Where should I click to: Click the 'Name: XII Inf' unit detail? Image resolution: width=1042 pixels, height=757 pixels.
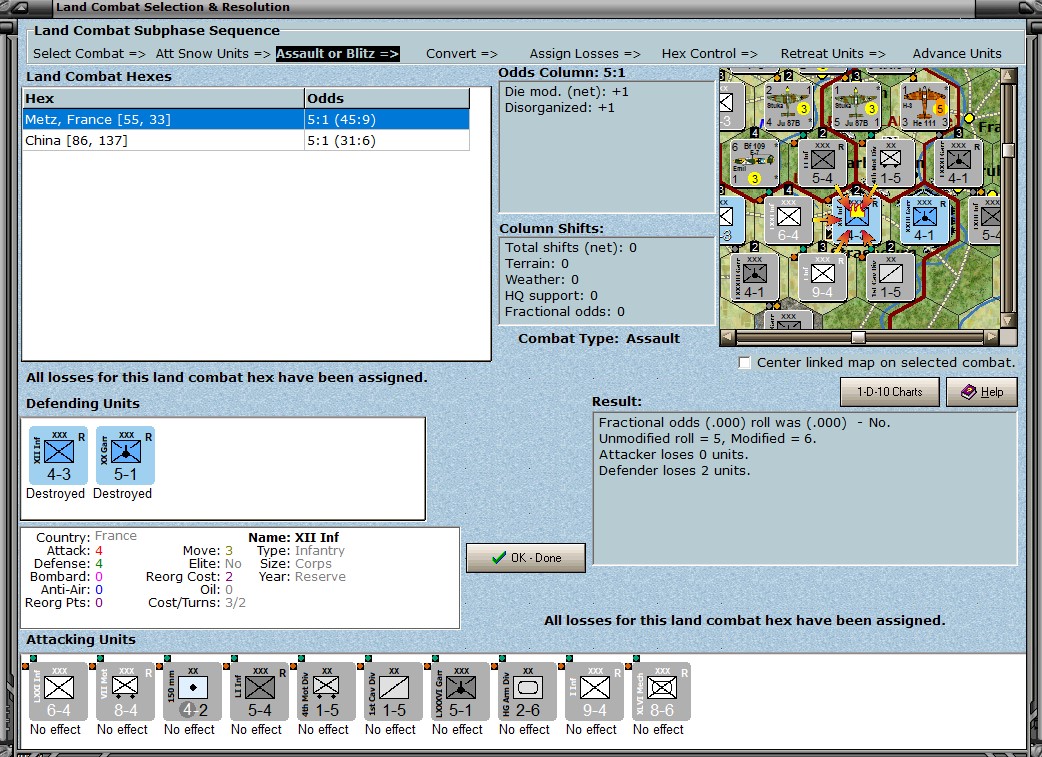point(294,537)
